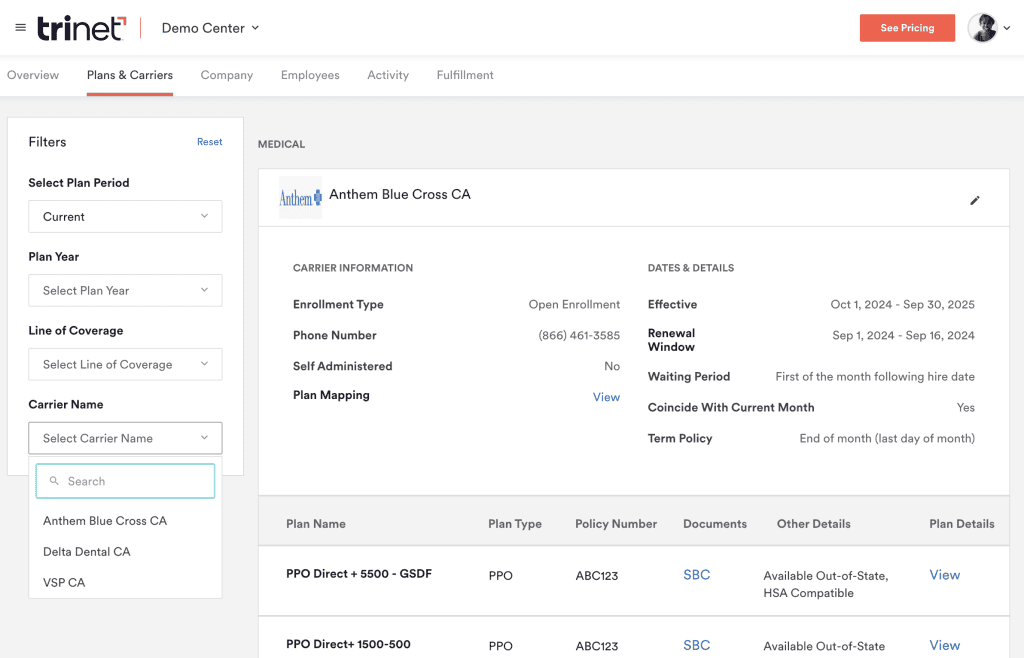The width and height of the screenshot is (1024, 658).
Task: Click the Anthem Blue Cross CA card title
Action: pyautogui.click(x=400, y=195)
